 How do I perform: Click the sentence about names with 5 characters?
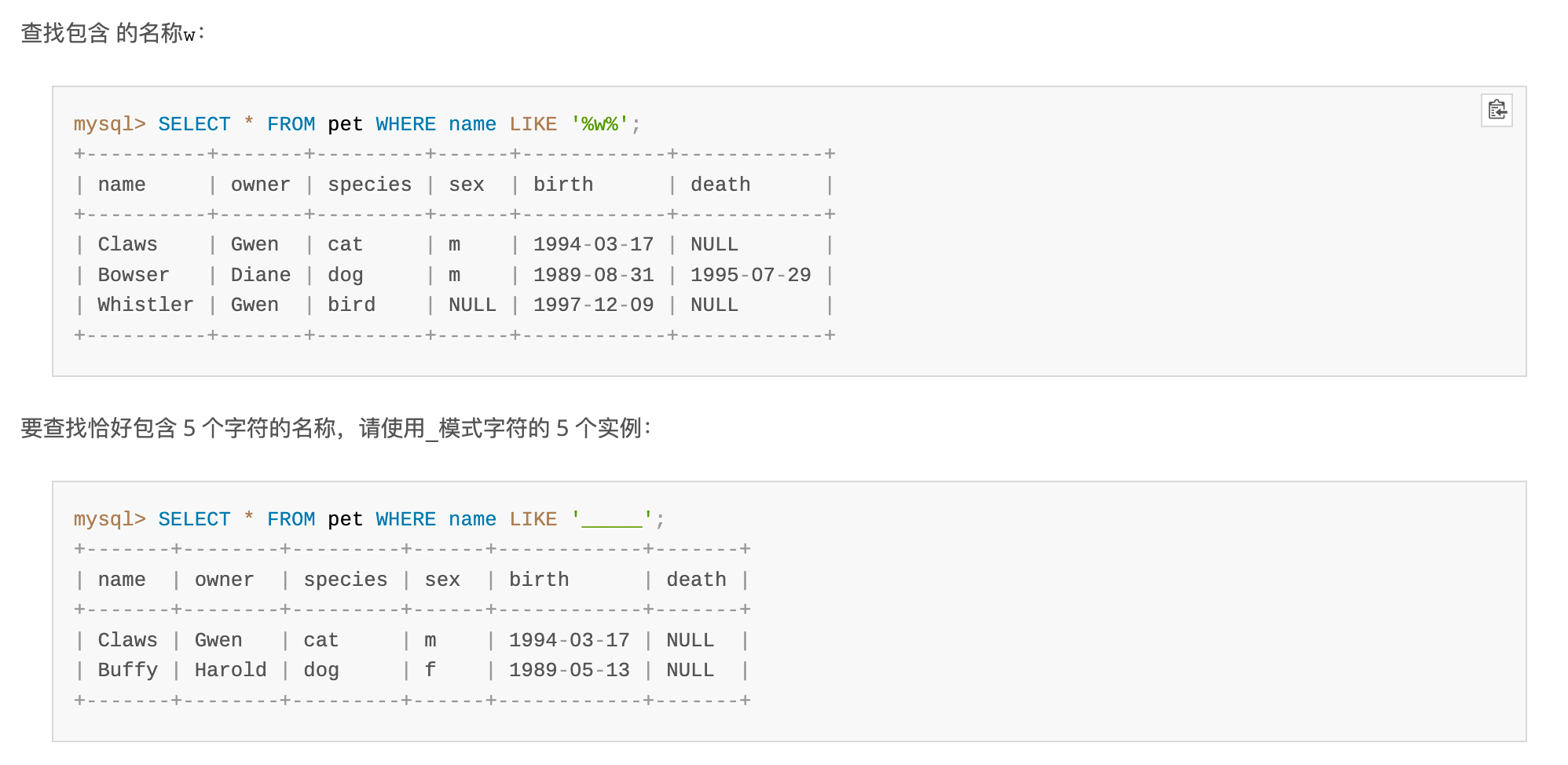pyautogui.click(x=335, y=428)
